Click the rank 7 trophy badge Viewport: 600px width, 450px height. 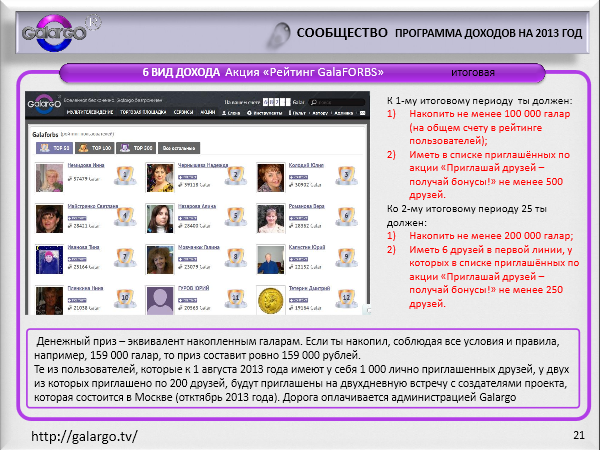click(125, 258)
